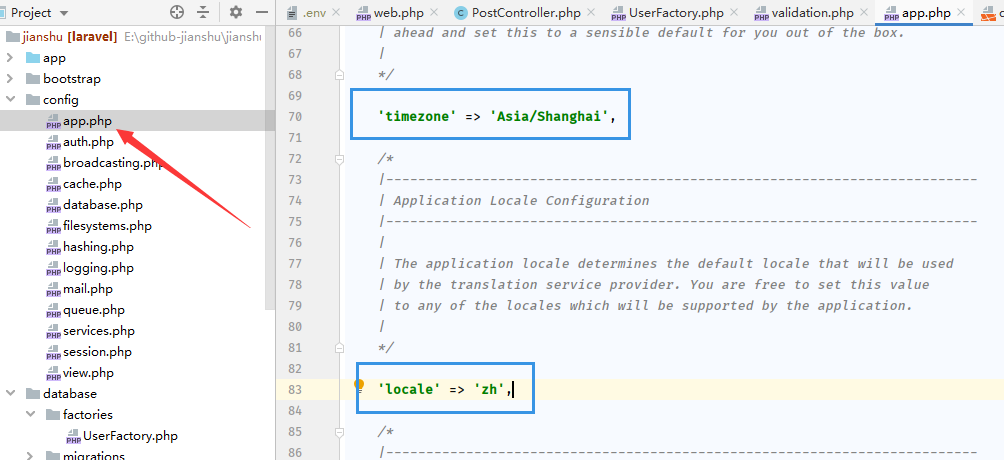
Task: Click the 'locale' key text
Action: [409, 389]
